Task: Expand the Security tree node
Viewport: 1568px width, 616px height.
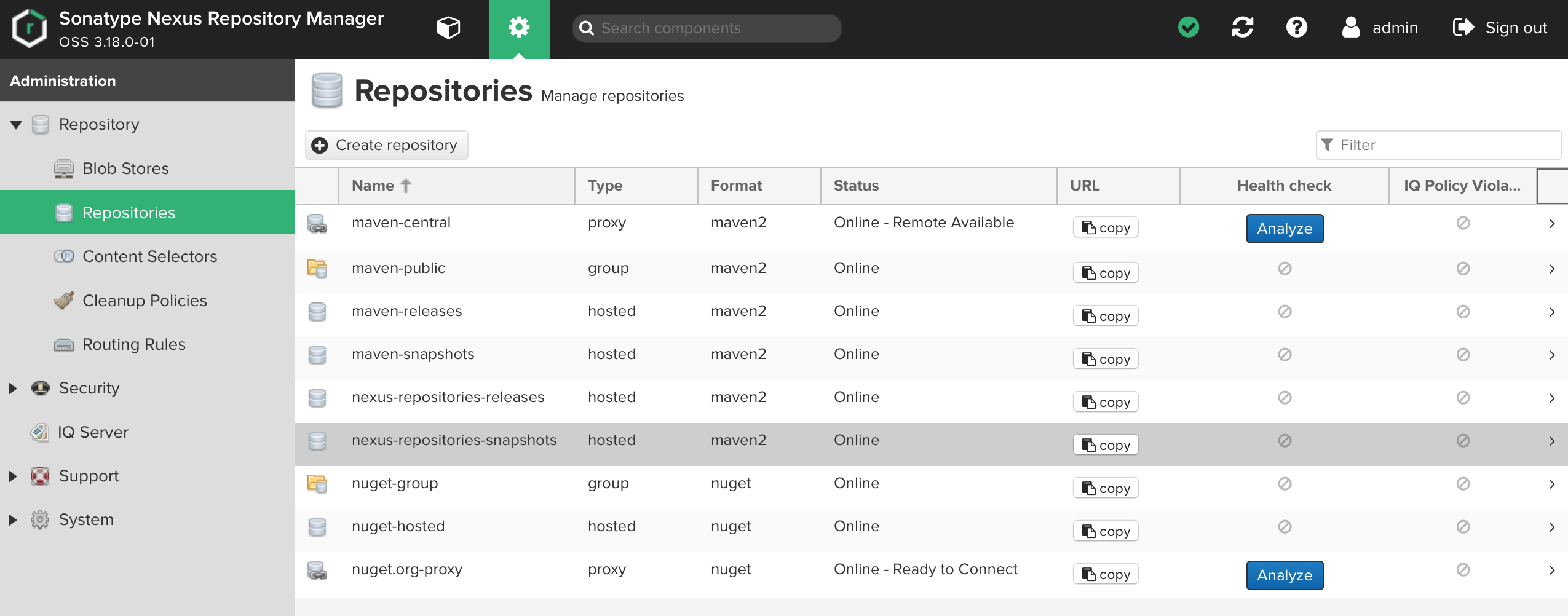Action: pyautogui.click(x=12, y=389)
